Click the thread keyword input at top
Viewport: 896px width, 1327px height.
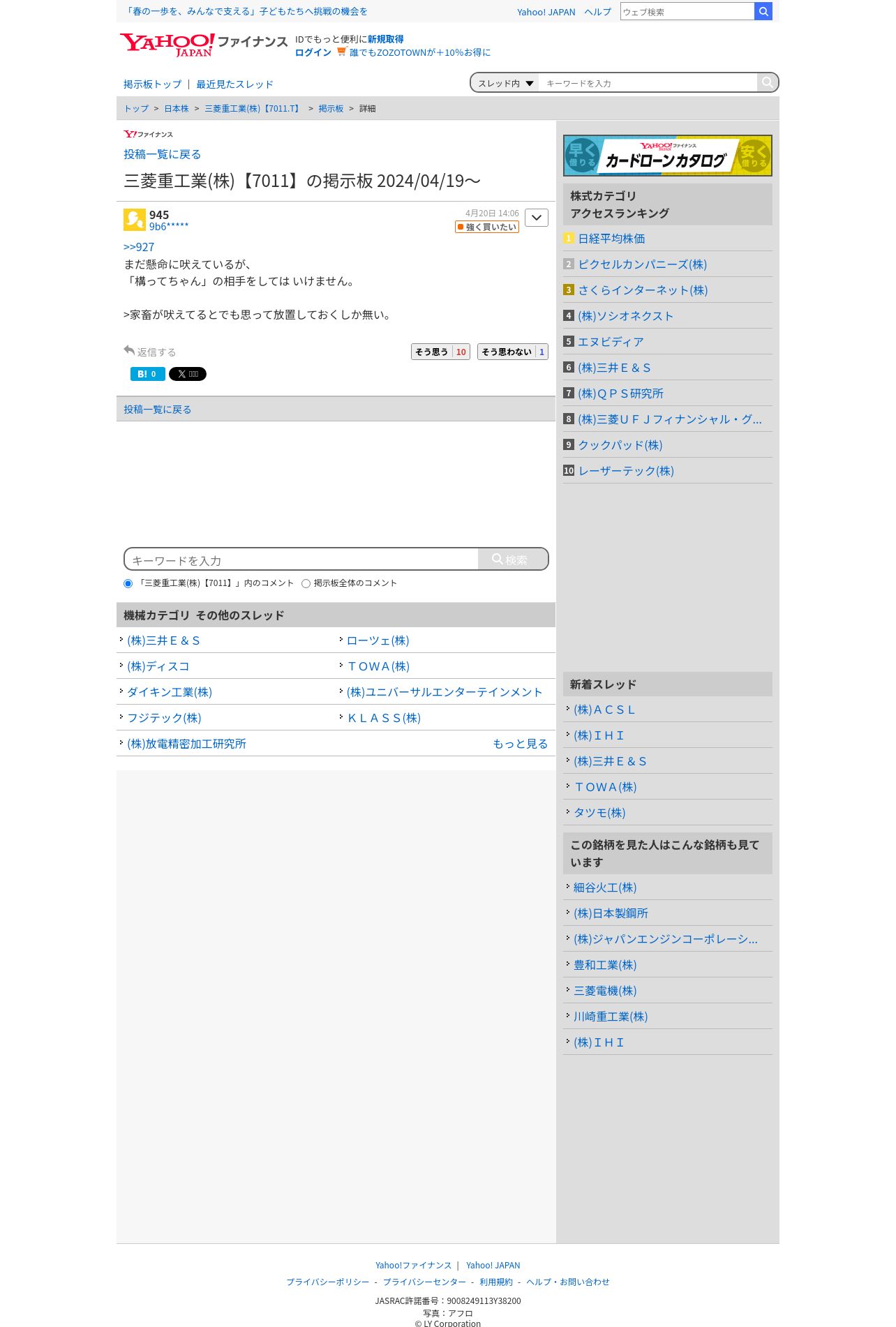coord(648,83)
